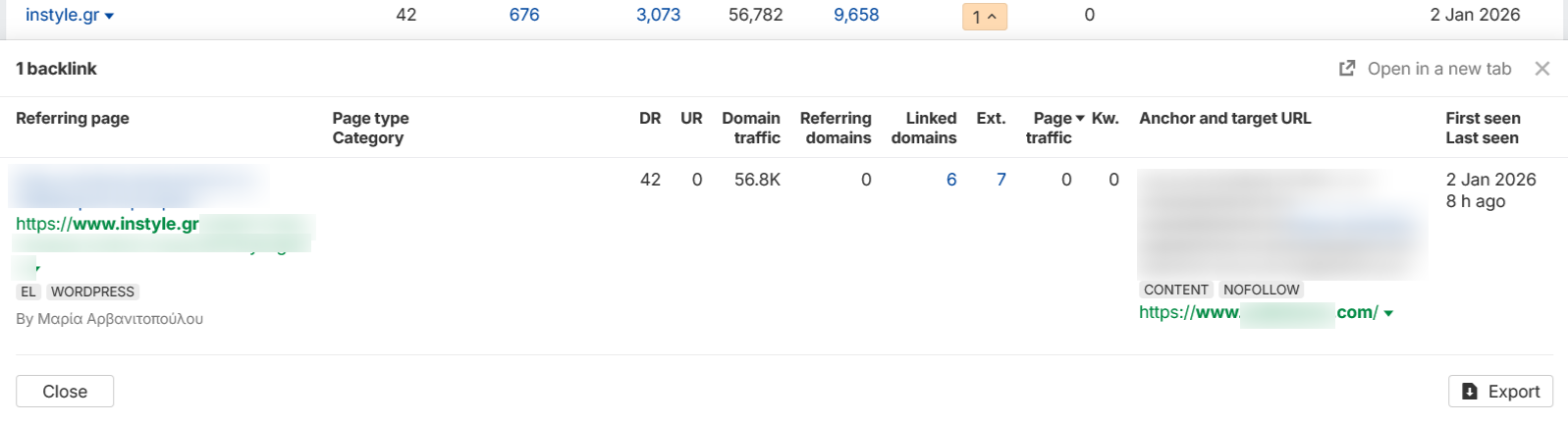Click the Export button
This screenshot has width=1568, height=425.
[x=1500, y=392]
